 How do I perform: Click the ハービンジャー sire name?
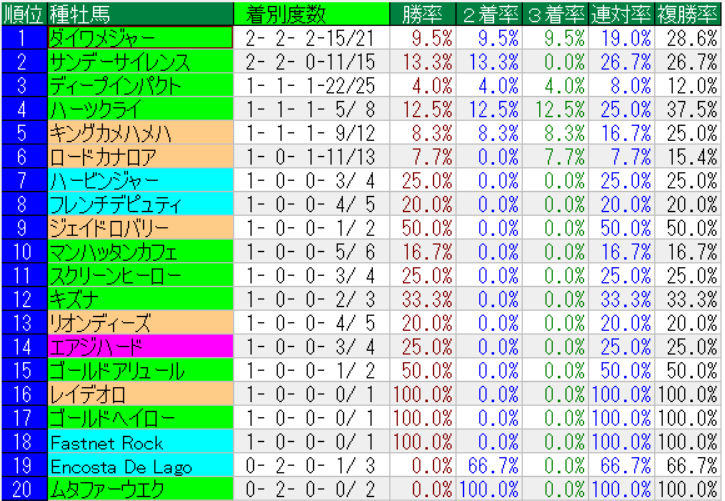[x=140, y=180]
